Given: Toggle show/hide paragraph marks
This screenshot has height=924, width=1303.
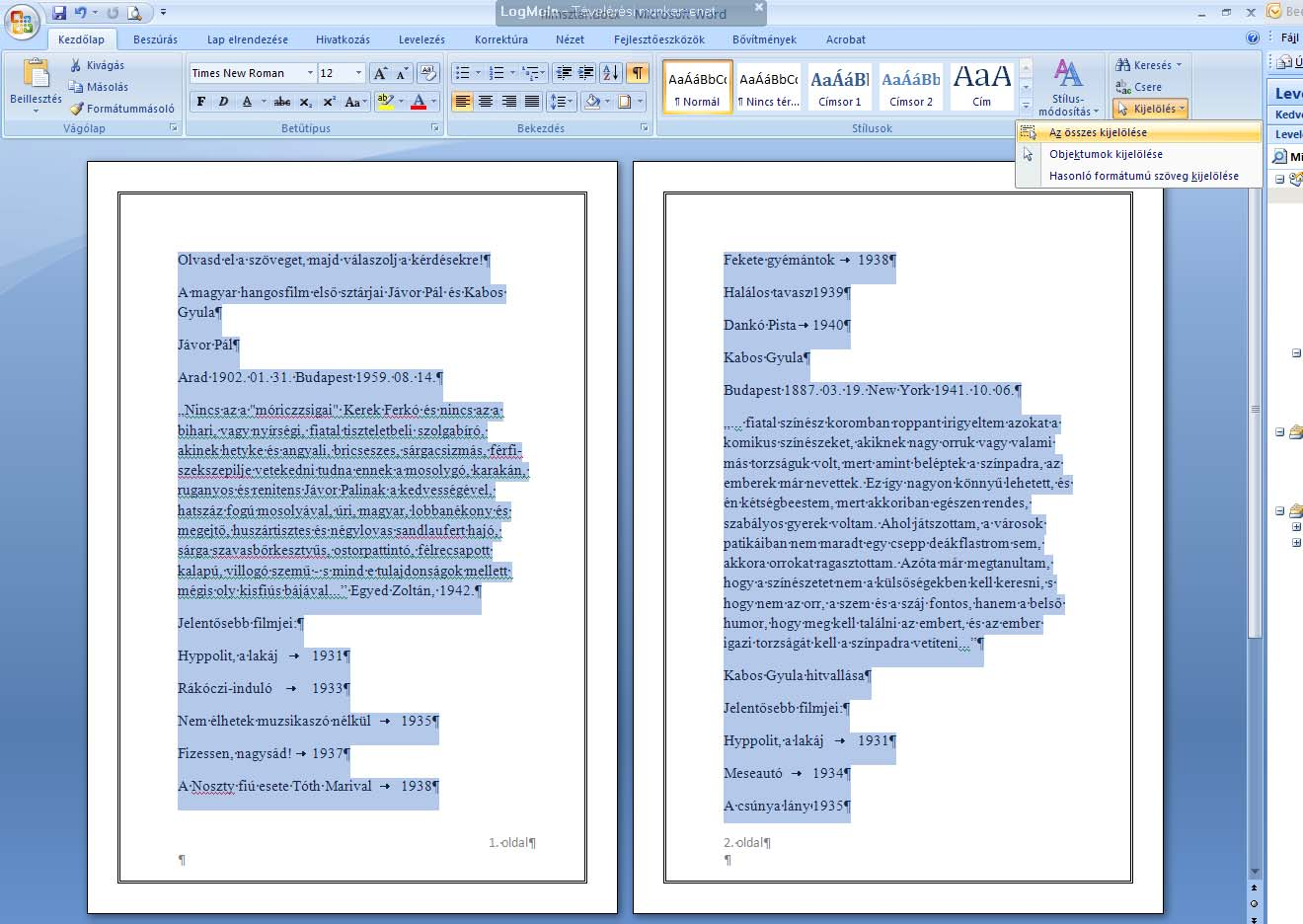Looking at the screenshot, I should (638, 73).
